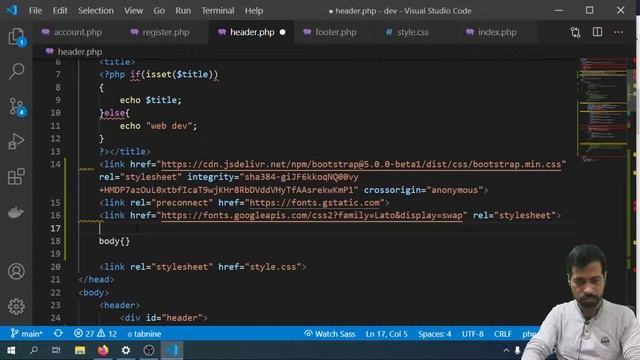Close the unsaved header.php tab dot
The width and height of the screenshot is (640, 360).
(x=282, y=32)
